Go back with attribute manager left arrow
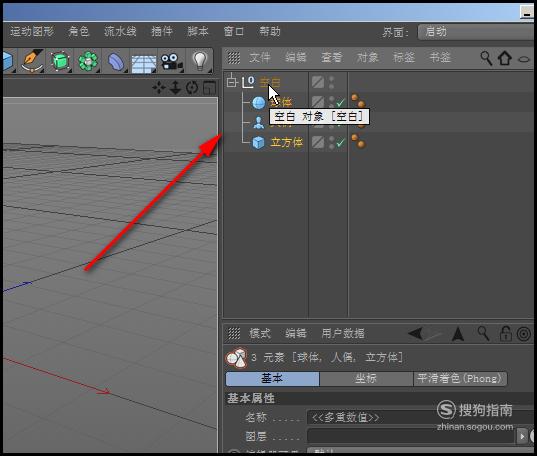 coord(416,333)
